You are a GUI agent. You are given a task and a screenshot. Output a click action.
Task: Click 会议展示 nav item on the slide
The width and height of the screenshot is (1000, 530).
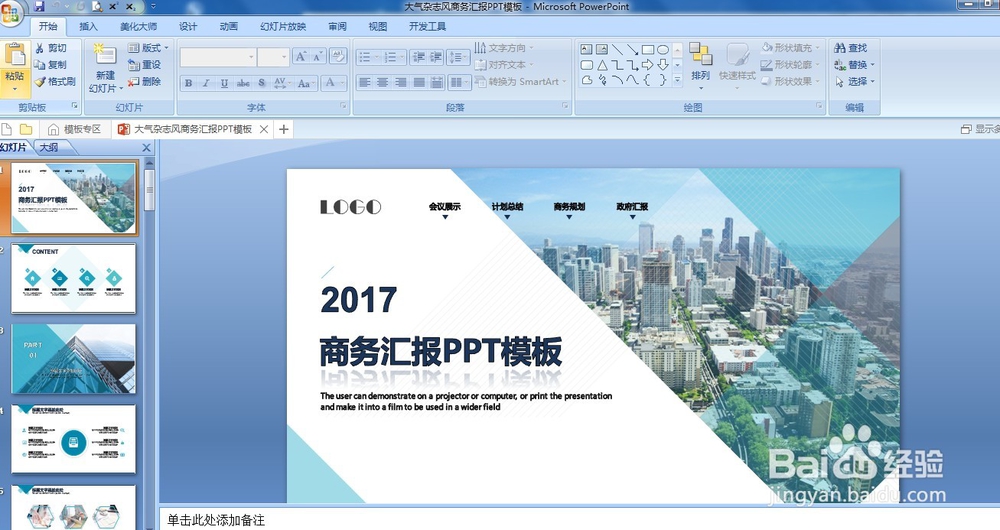[445, 206]
